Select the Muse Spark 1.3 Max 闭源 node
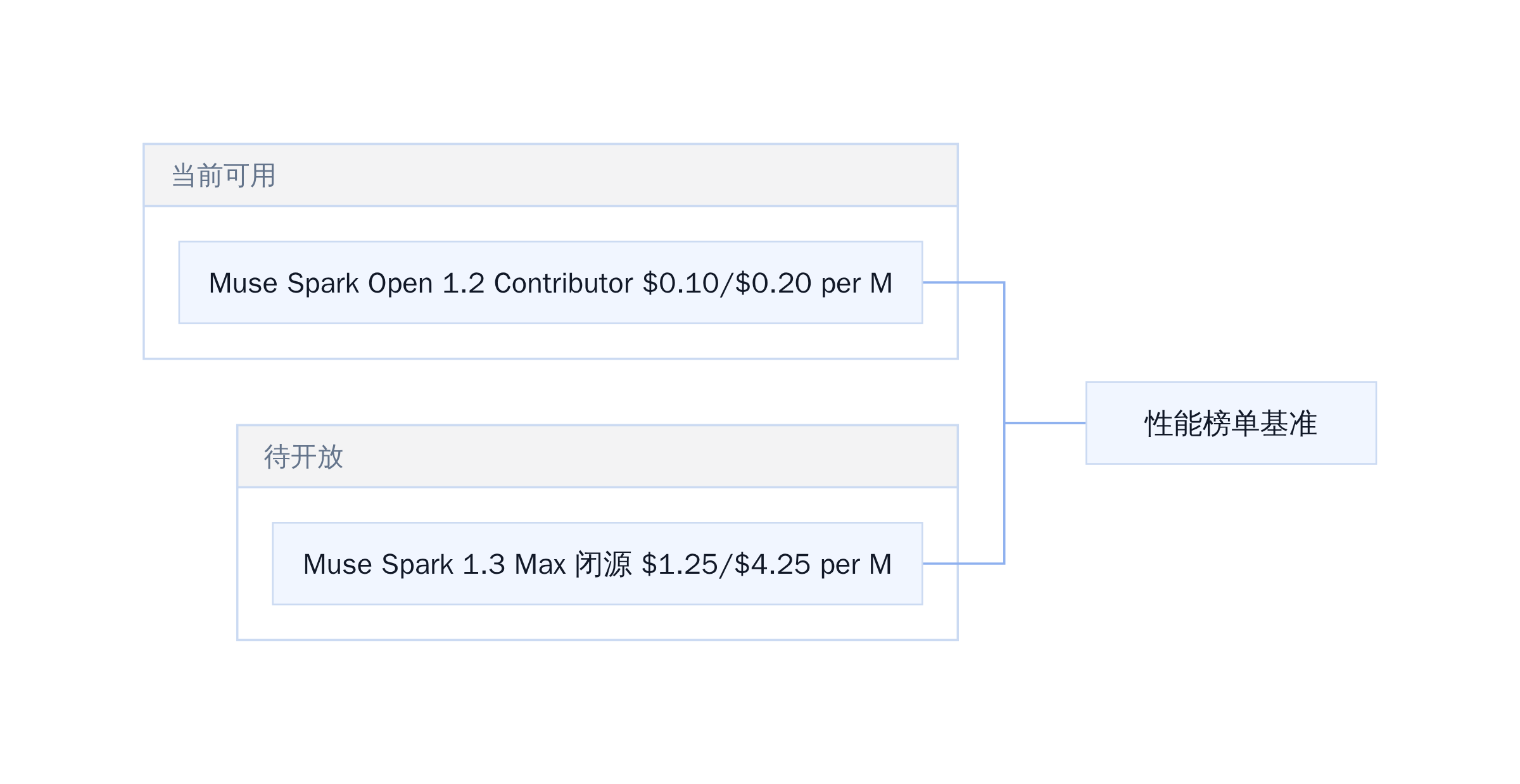1520x784 pixels. [597, 564]
